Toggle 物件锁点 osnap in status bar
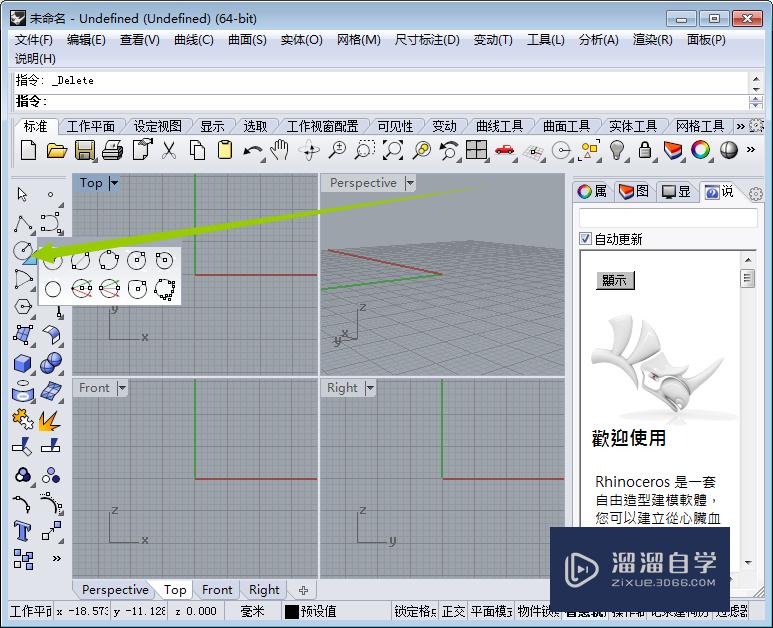Image resolution: width=773 pixels, height=628 pixels. click(538, 612)
